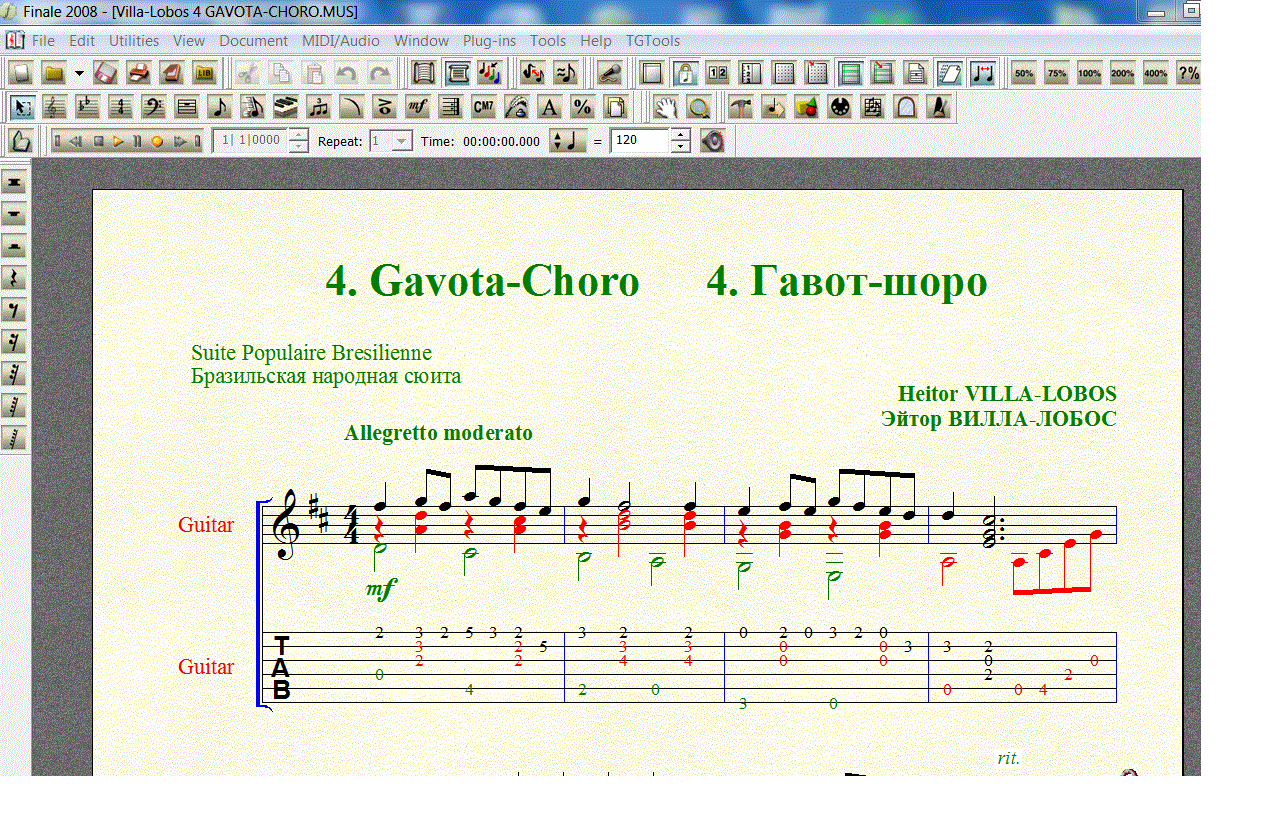Select the Articulation tool

tap(384, 107)
